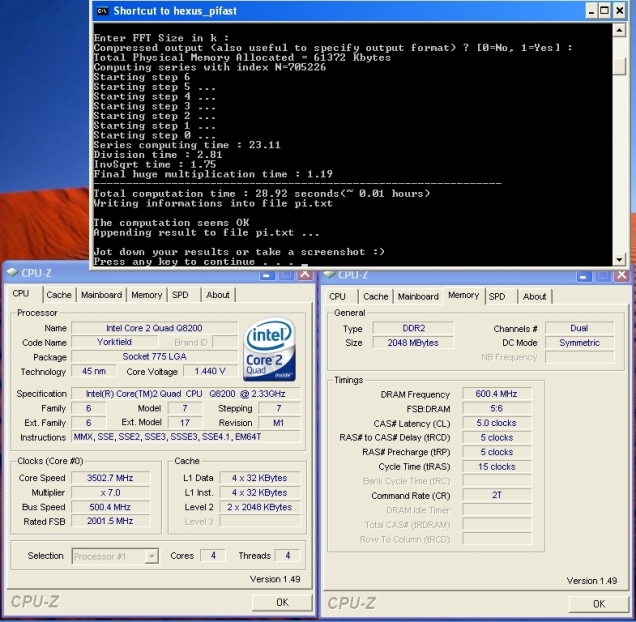Click the processor name field Intel Core 2 Quad Q8200
Viewport: 636px width, 622px height.
[155, 328]
